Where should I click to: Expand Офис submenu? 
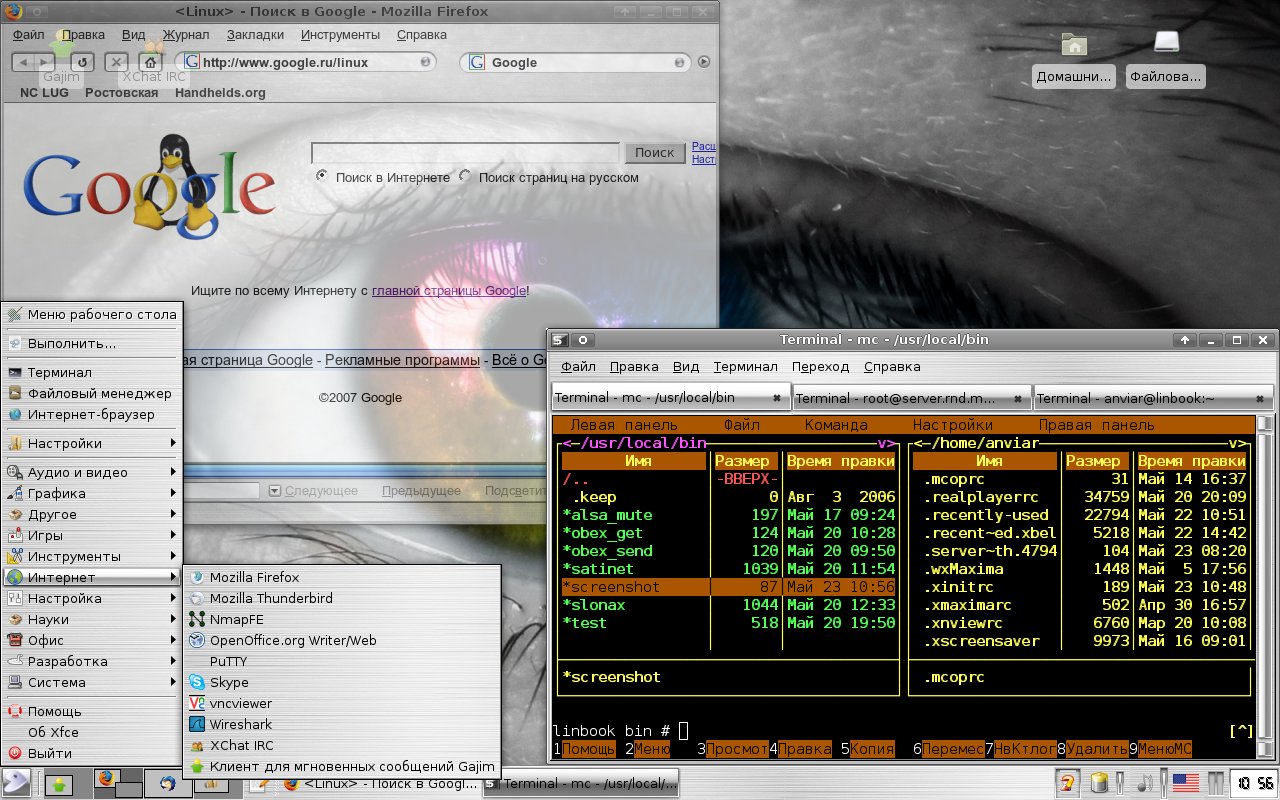click(92, 640)
